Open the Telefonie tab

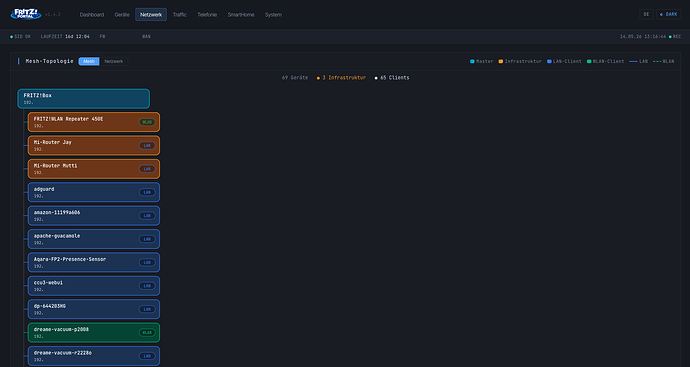(x=207, y=15)
